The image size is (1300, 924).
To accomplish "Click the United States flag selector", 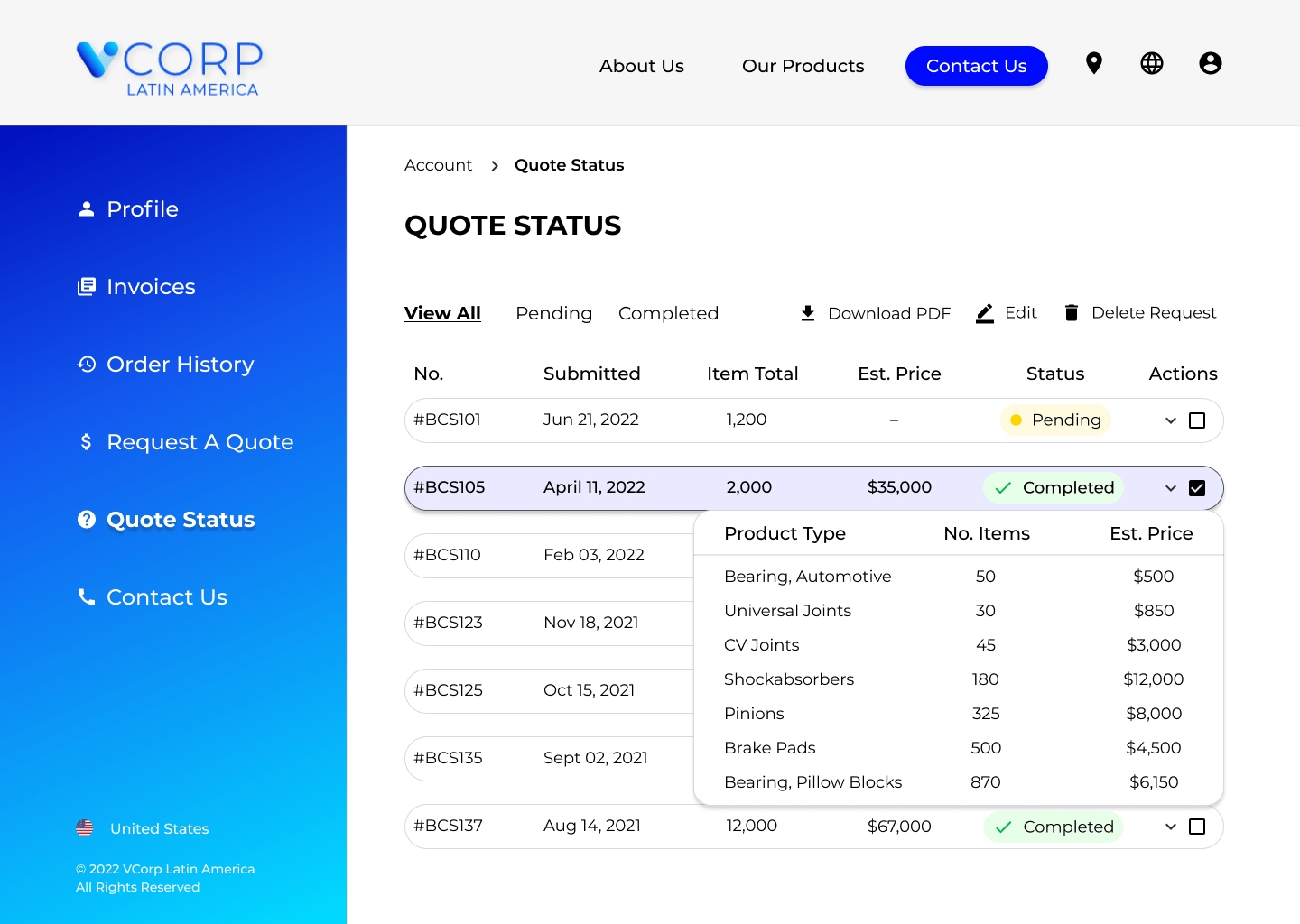I will click(86, 827).
